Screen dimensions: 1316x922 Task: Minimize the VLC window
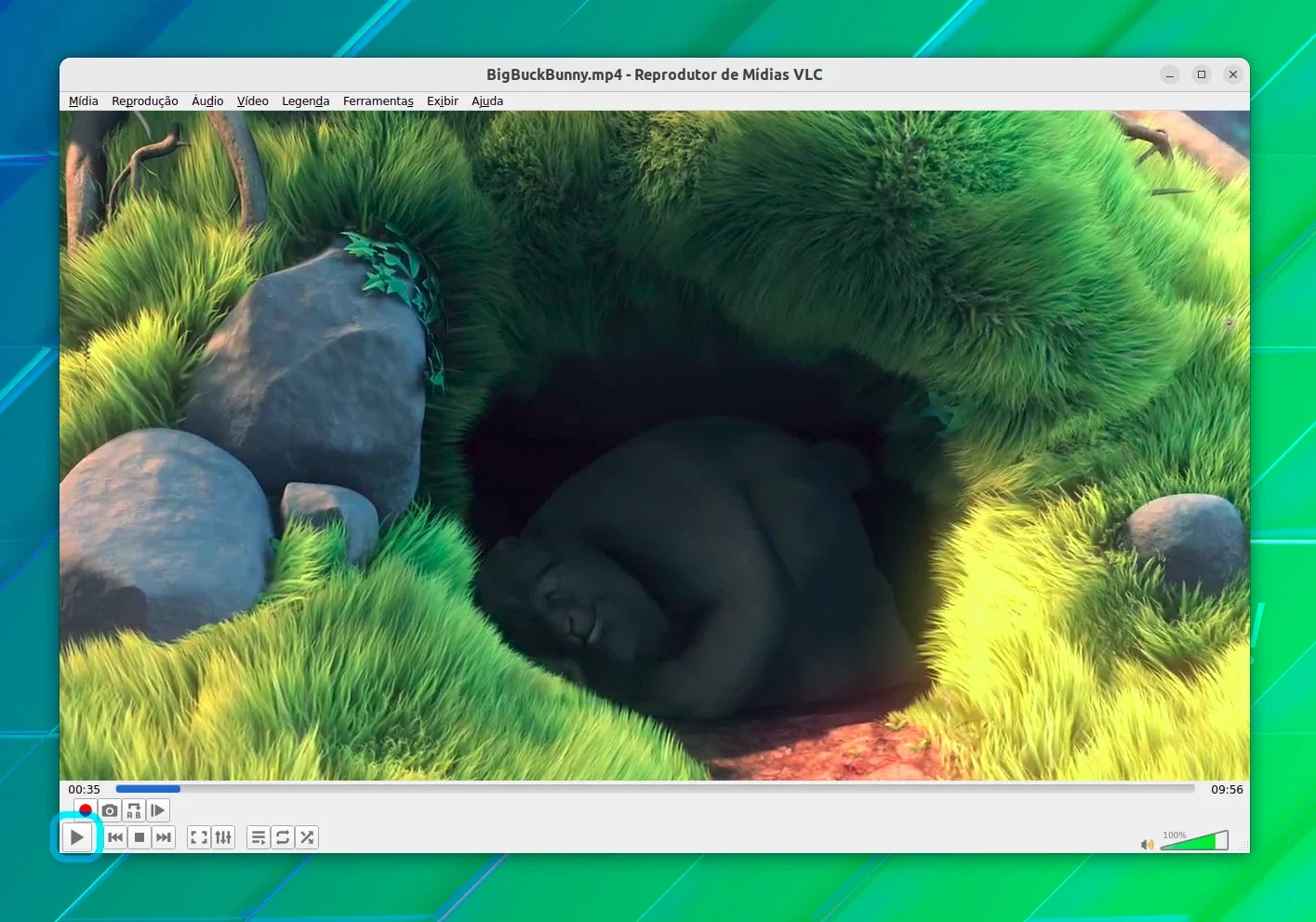[1170, 74]
